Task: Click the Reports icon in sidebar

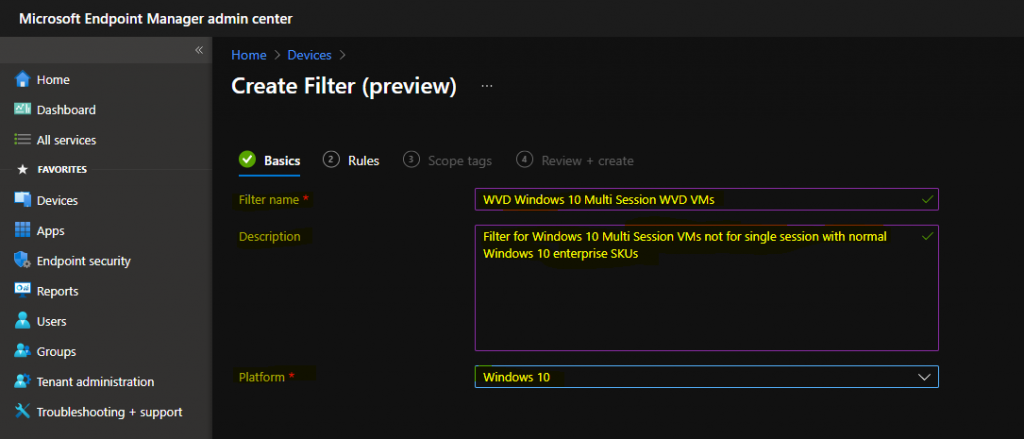Action: click(22, 291)
